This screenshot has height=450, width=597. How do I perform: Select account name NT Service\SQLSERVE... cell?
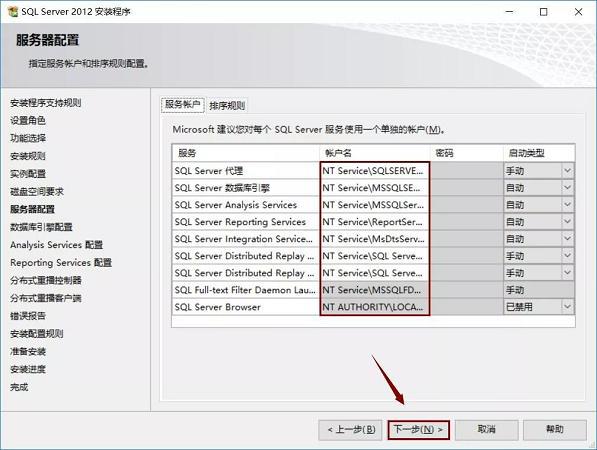point(375,171)
